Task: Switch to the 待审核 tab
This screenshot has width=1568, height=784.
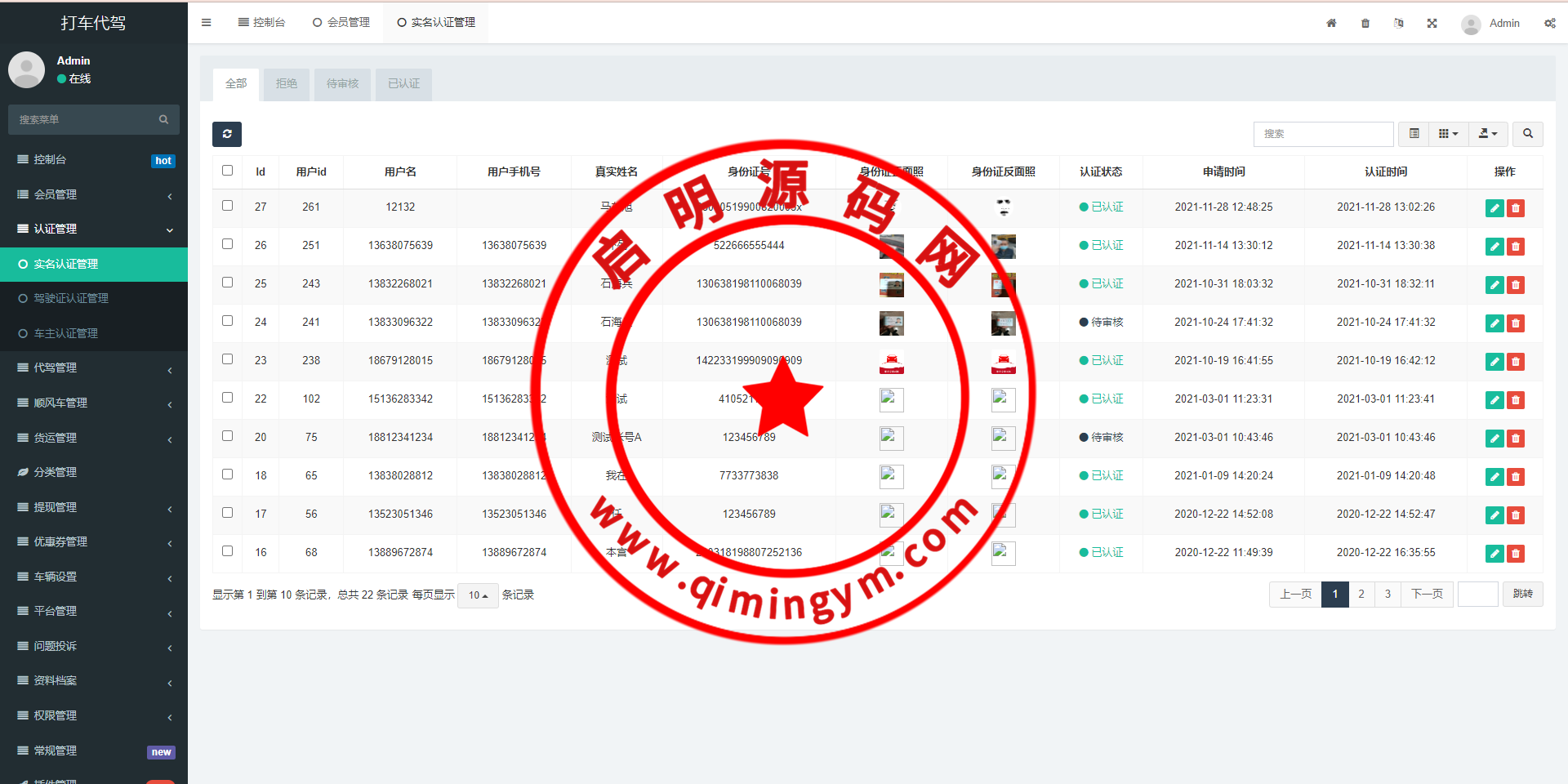Action: (342, 84)
